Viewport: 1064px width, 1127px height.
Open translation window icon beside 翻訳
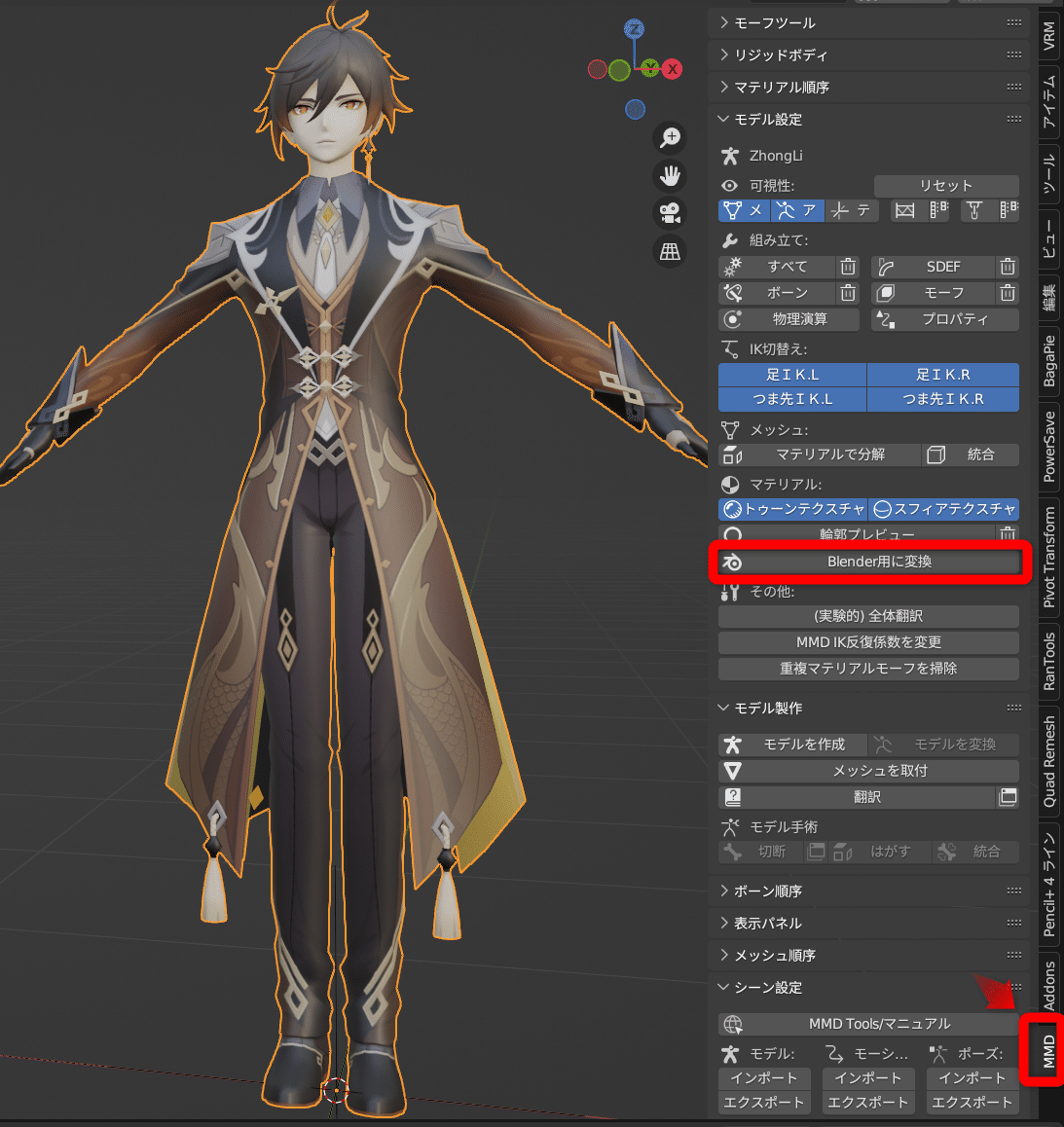(1008, 796)
